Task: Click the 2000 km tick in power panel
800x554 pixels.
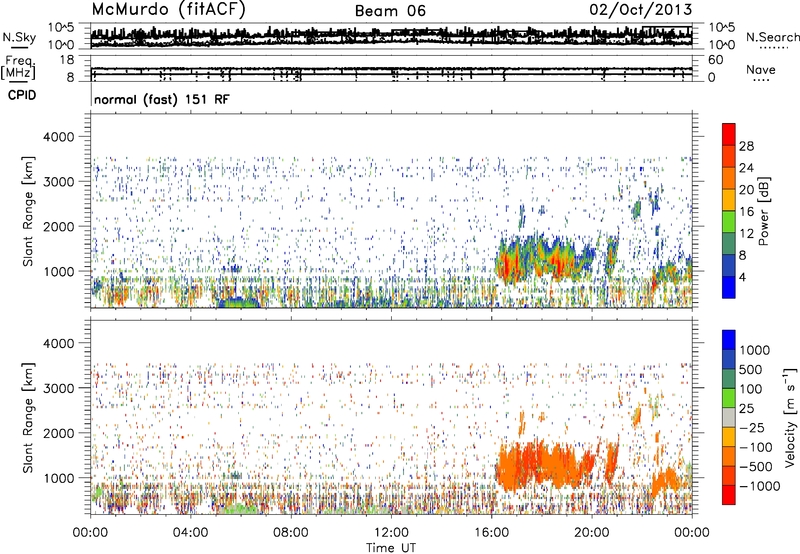Action: [59, 226]
